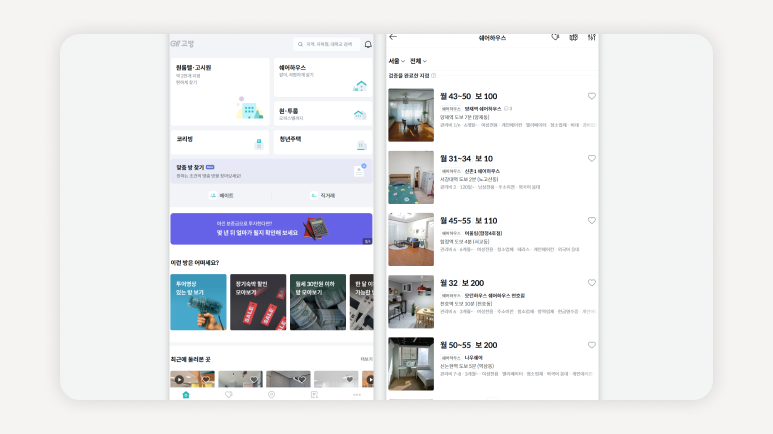Open the 장기숙박 할인 모아보기 card
Image resolution: width=773 pixels, height=434 pixels.
258,302
